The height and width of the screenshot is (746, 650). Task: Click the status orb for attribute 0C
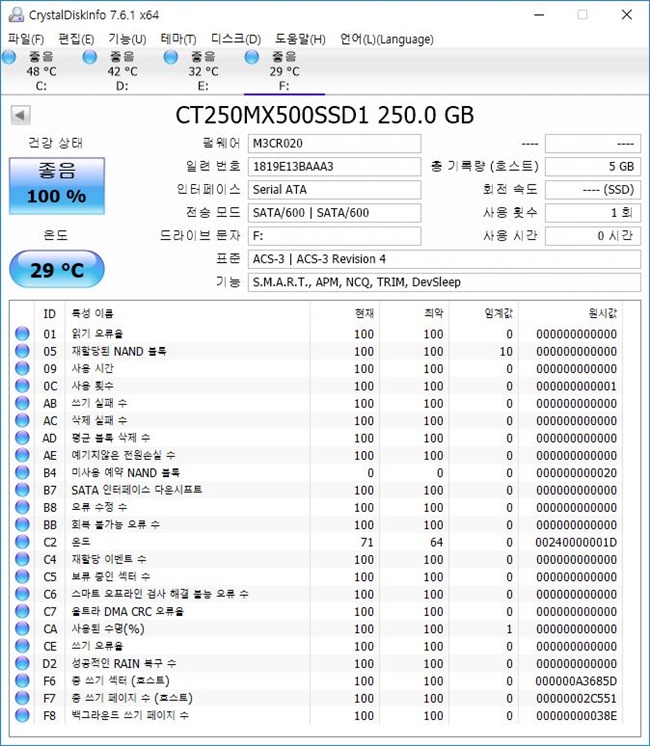(22, 386)
